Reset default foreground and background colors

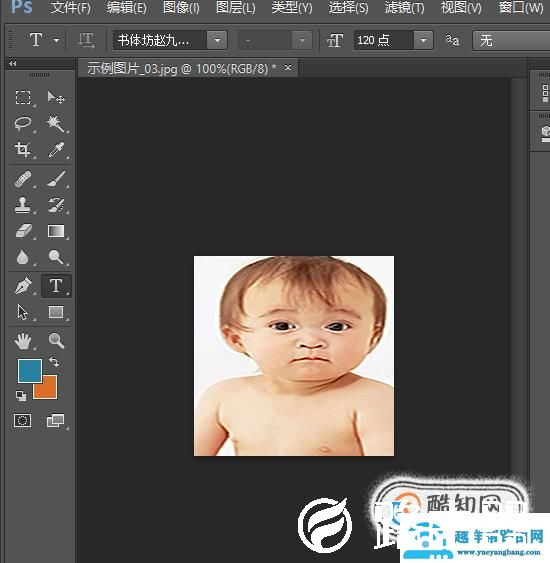coord(21,396)
